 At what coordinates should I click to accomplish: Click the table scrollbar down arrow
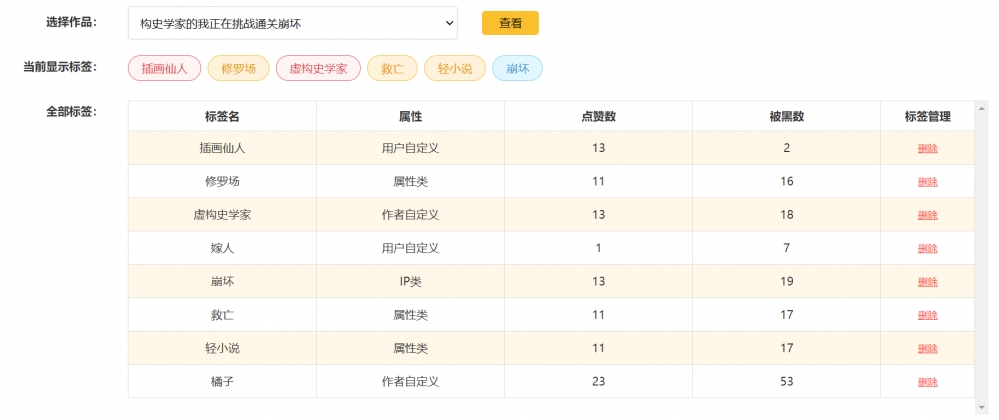(981, 407)
